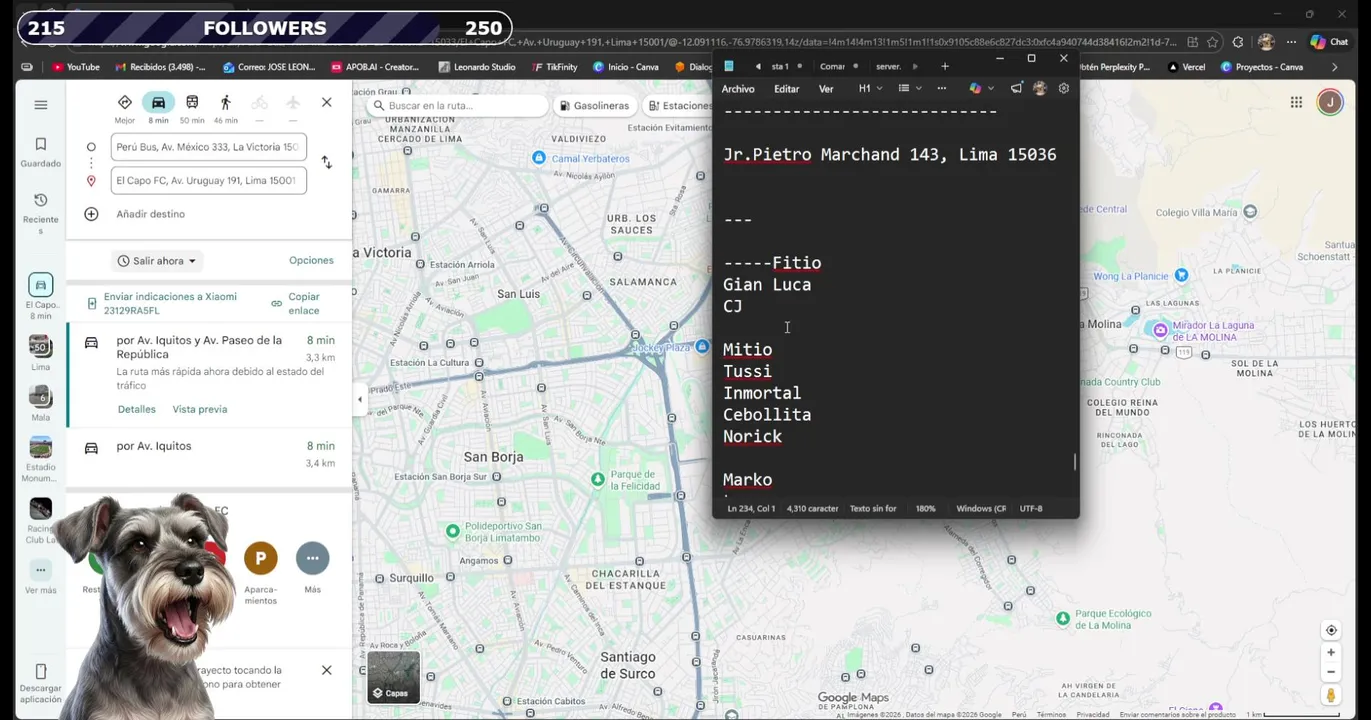The image size is (1371, 720).
Task: Open the H1 heading dropdown in Notepad
Action: [870, 89]
